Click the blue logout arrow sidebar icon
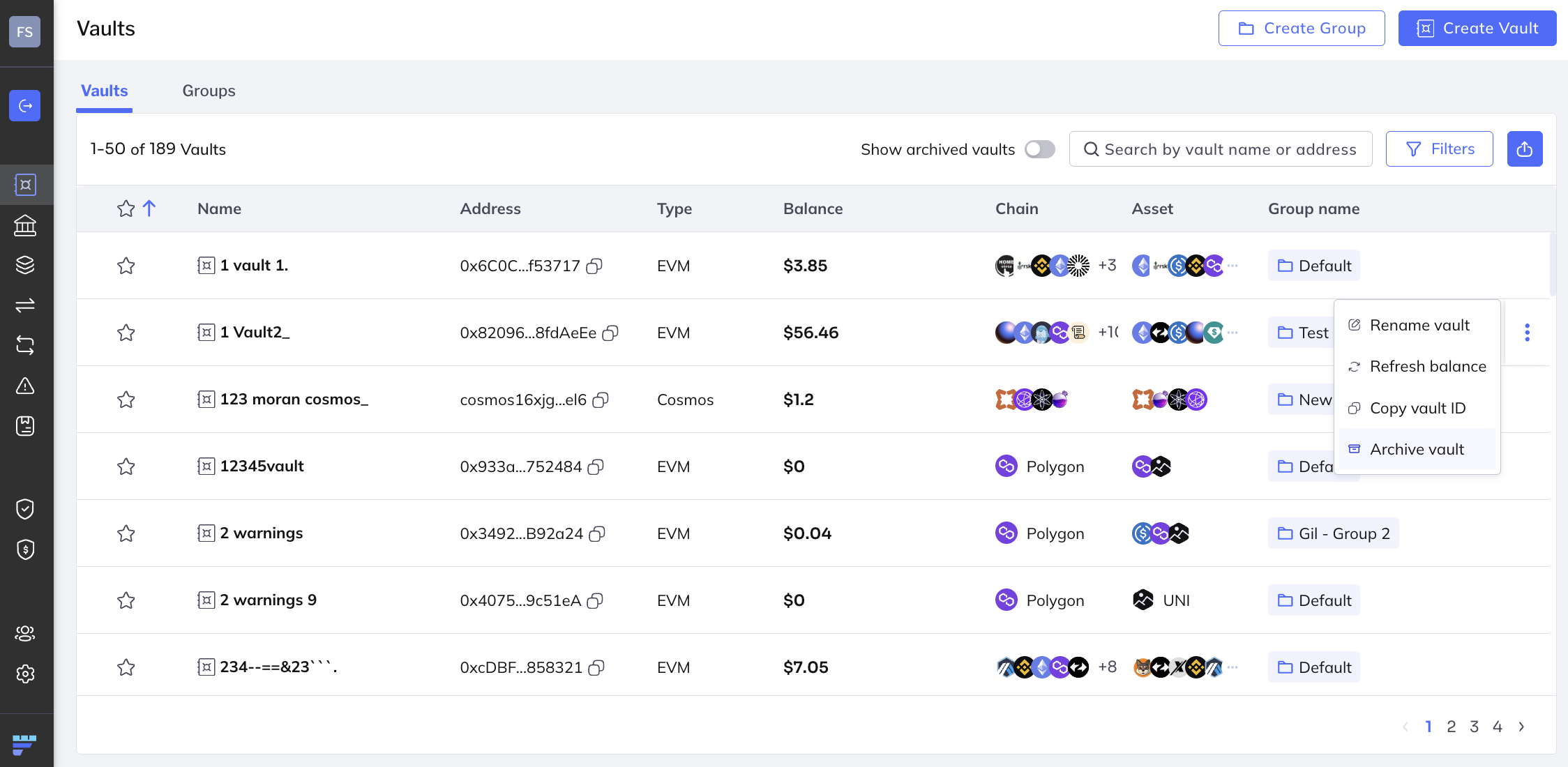The height and width of the screenshot is (767, 1568). click(x=25, y=106)
